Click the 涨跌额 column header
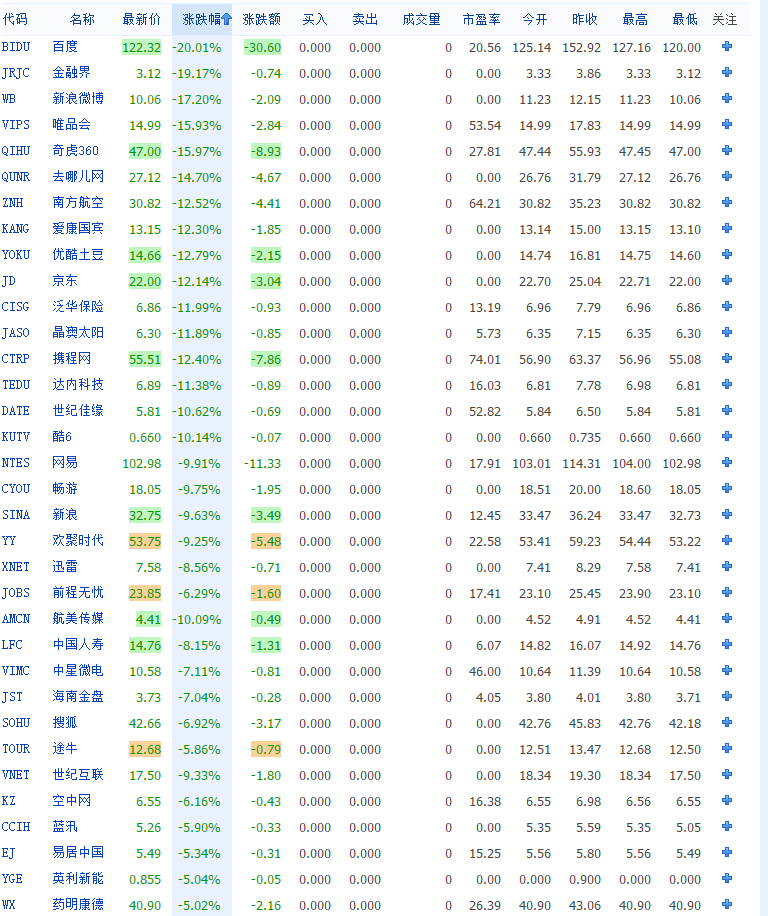768x916 pixels. click(262, 19)
